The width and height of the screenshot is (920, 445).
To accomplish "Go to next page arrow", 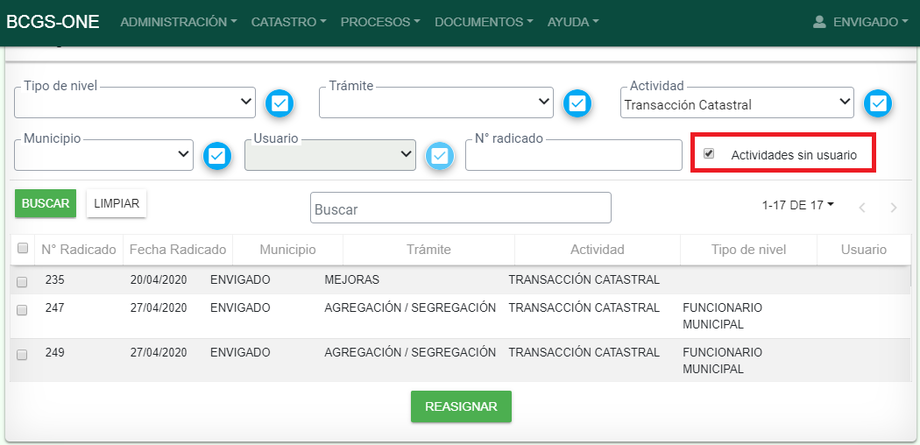I will 892,207.
